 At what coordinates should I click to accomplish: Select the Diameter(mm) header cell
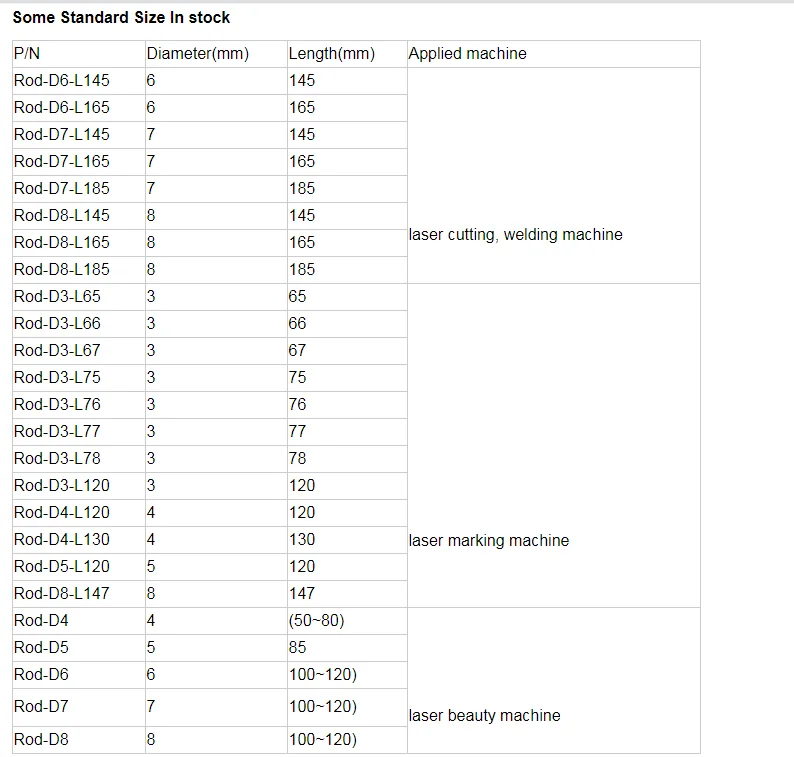197,54
